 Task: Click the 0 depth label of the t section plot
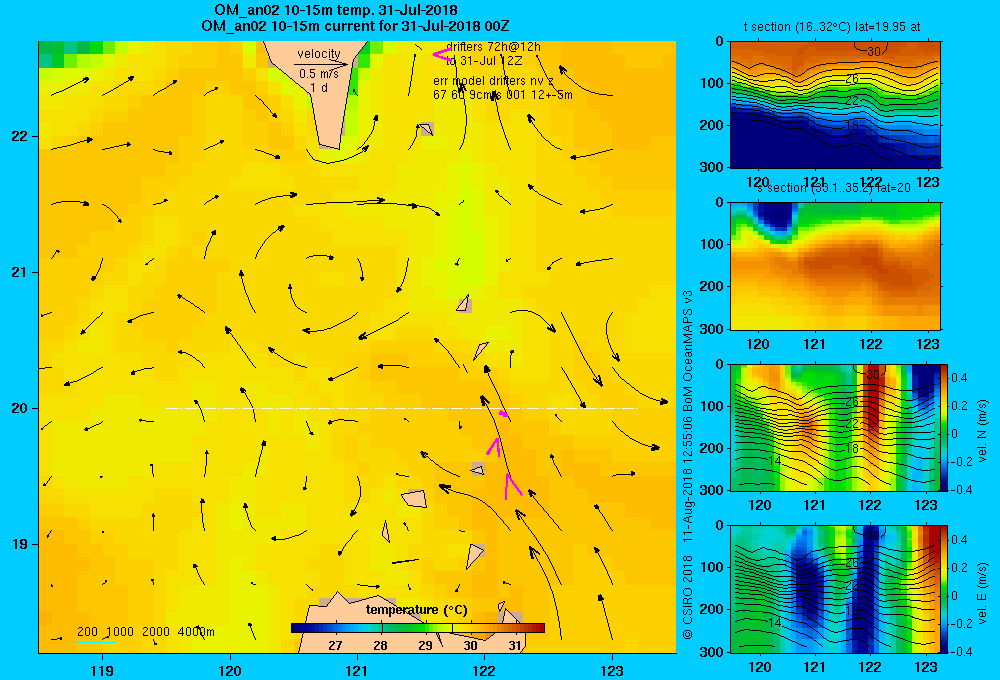(719, 41)
